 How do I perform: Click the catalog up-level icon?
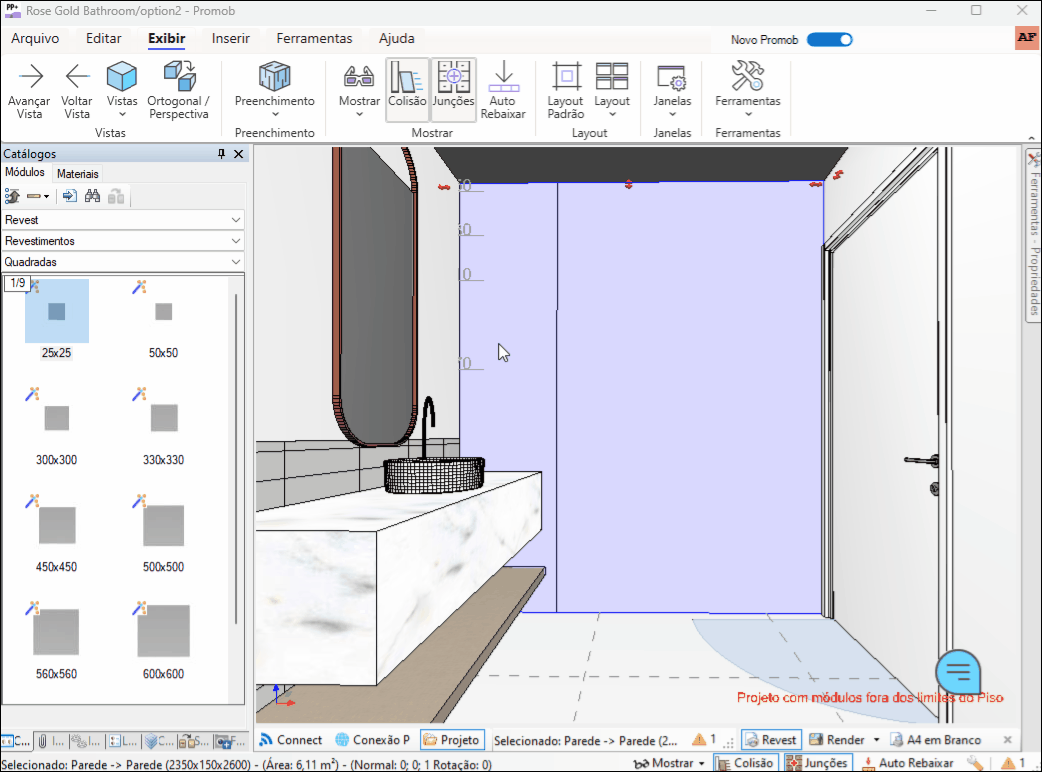click(12, 196)
